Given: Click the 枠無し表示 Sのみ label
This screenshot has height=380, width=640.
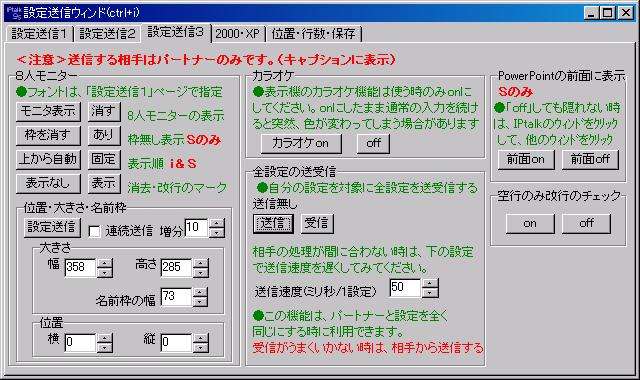Looking at the screenshot, I should click(x=174, y=140).
